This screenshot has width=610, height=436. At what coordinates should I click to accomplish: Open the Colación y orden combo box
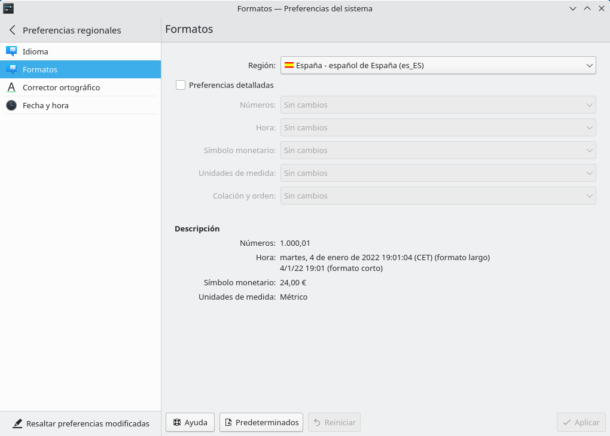(438, 196)
